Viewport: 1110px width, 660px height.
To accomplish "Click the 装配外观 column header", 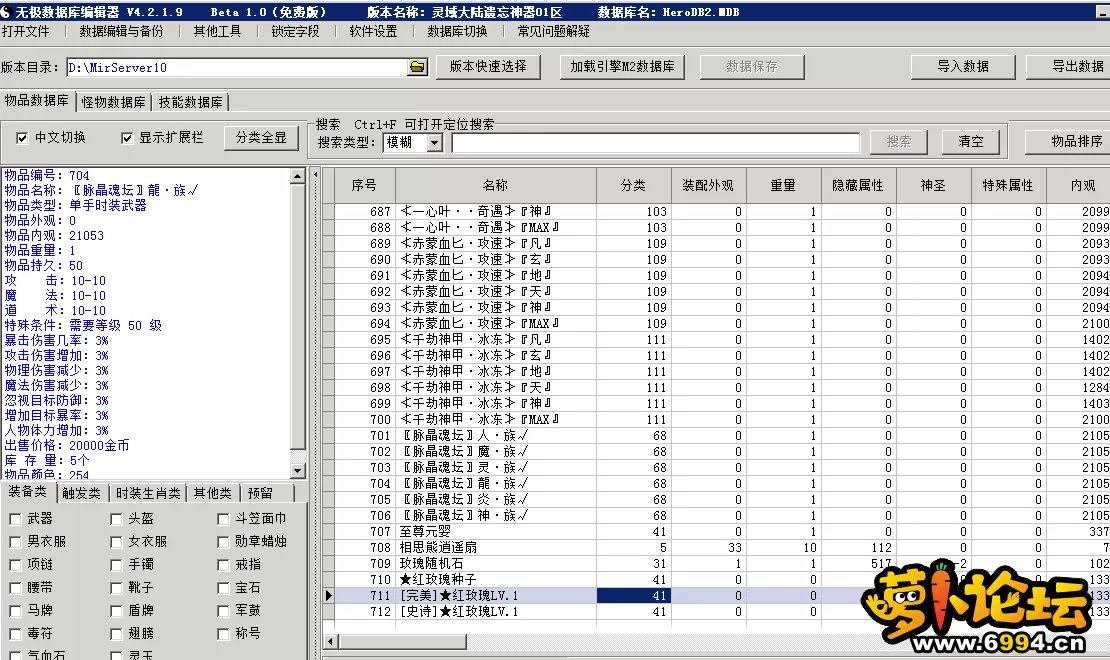I will [x=708, y=186].
